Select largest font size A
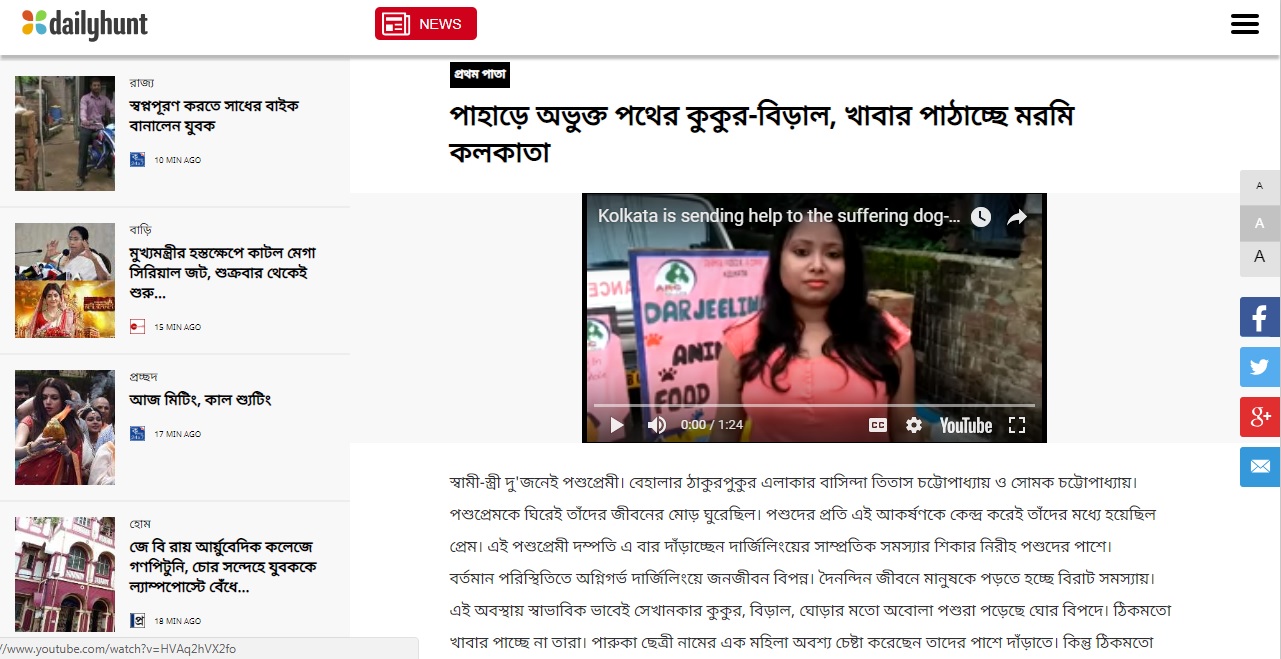The width and height of the screenshot is (1281, 659). click(x=1260, y=257)
